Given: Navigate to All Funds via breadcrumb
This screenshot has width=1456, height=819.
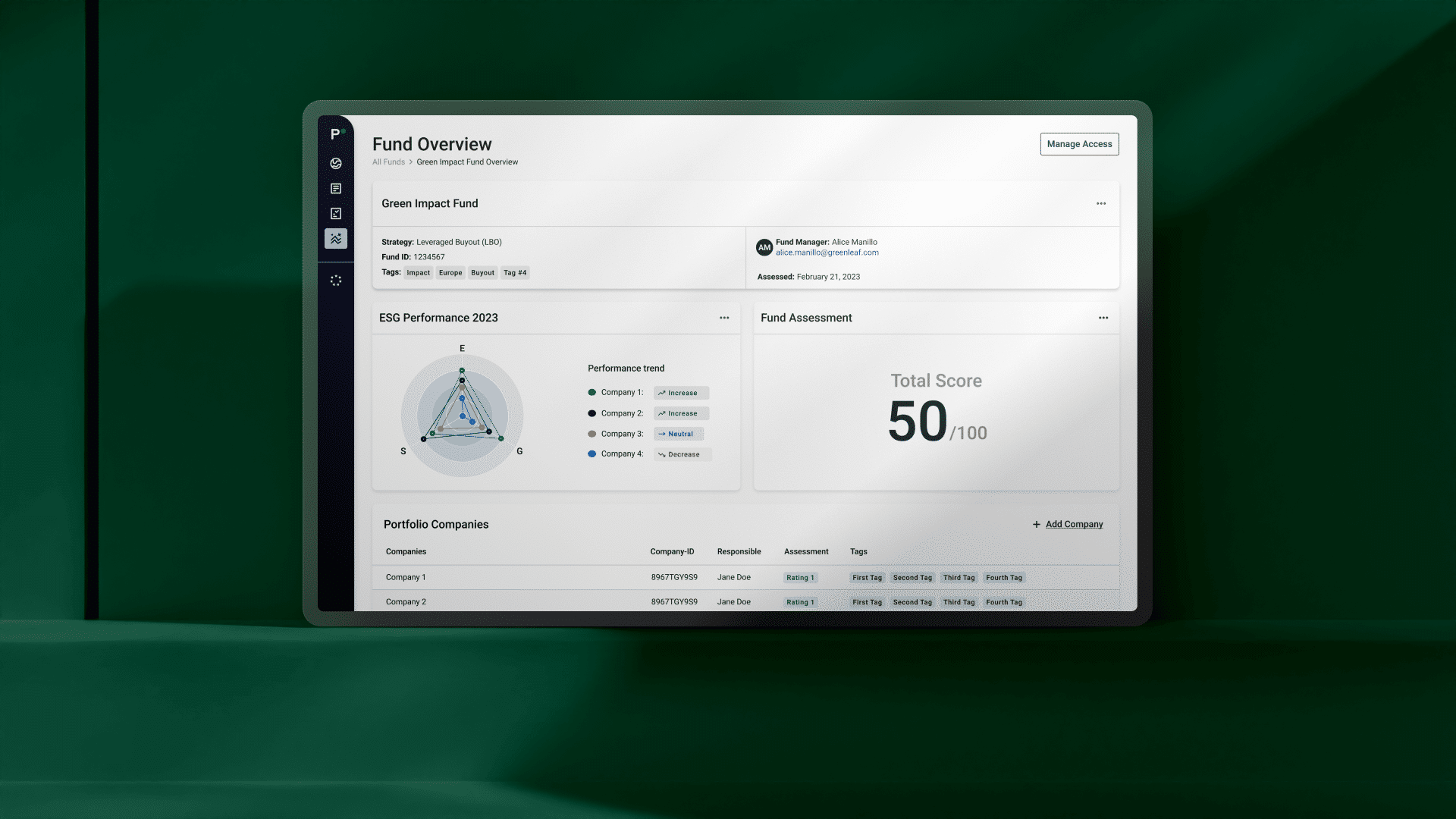Looking at the screenshot, I should pos(388,162).
